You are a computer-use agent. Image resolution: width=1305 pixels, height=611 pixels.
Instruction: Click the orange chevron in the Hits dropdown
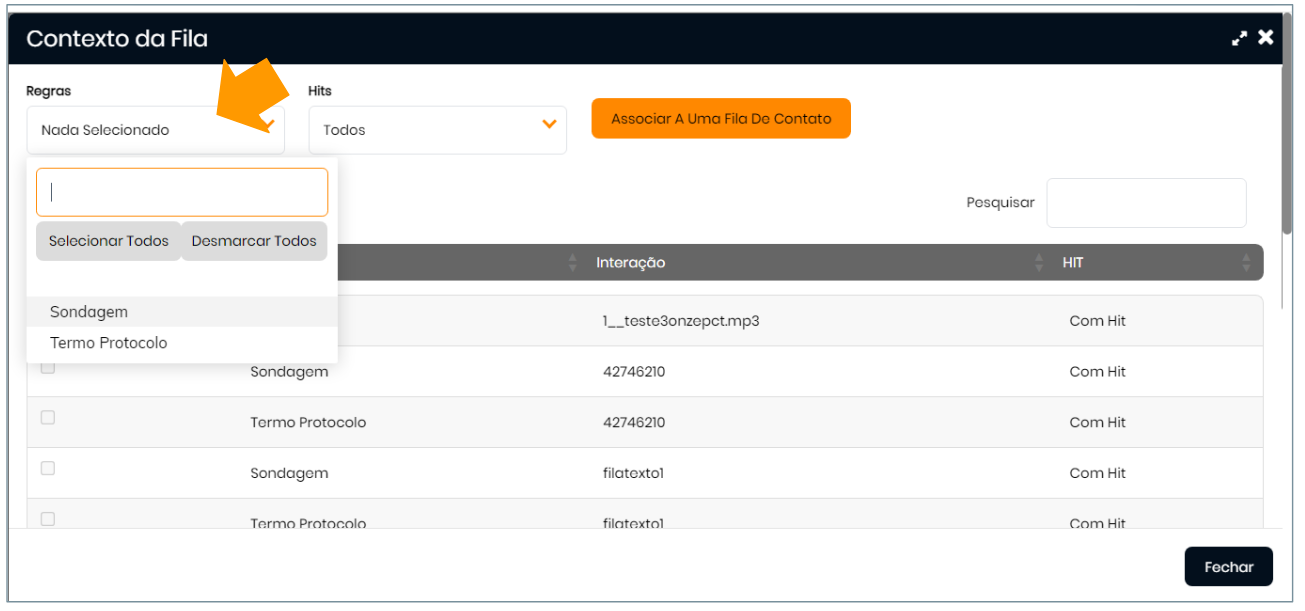[548, 125]
